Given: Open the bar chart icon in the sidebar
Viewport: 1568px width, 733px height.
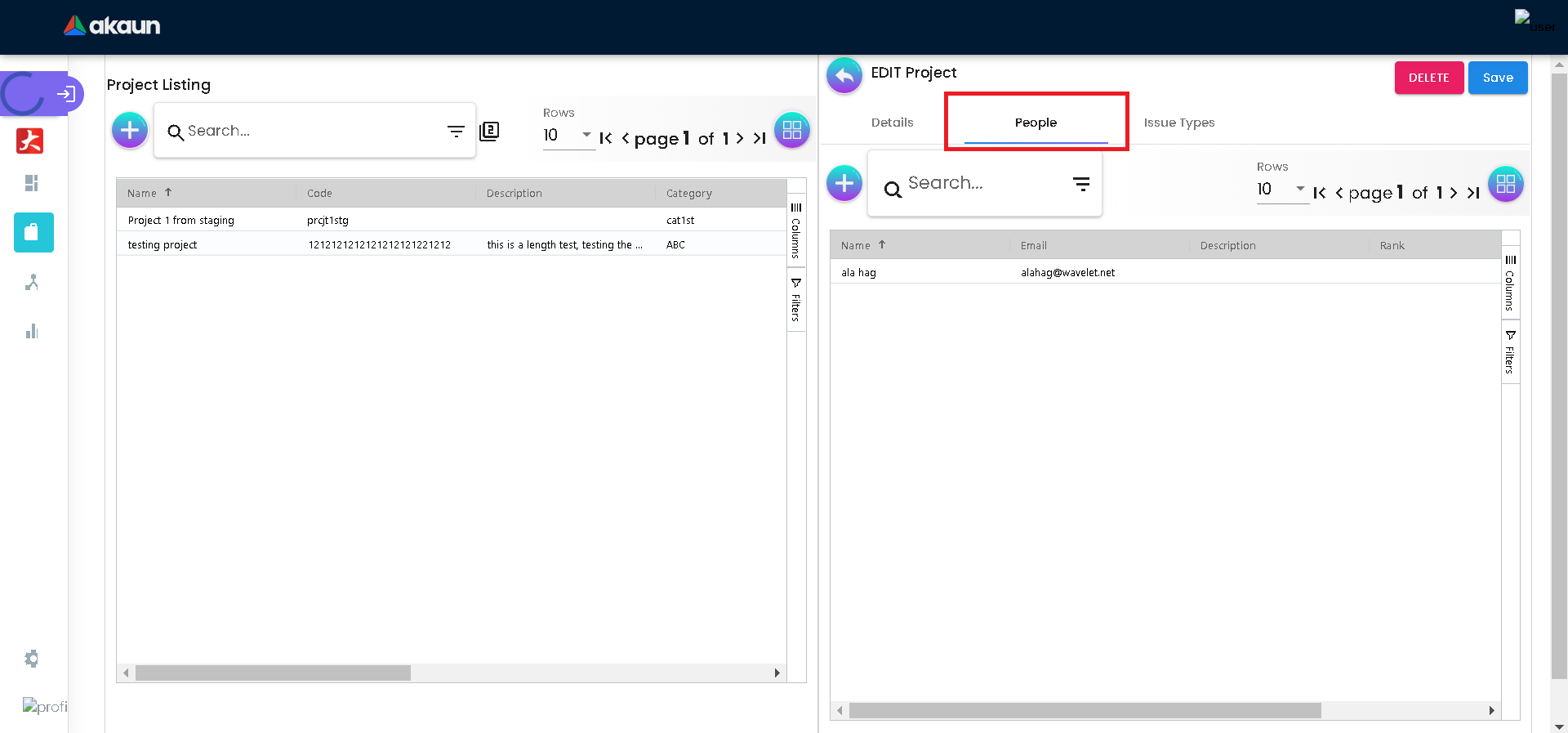Looking at the screenshot, I should coord(32,331).
